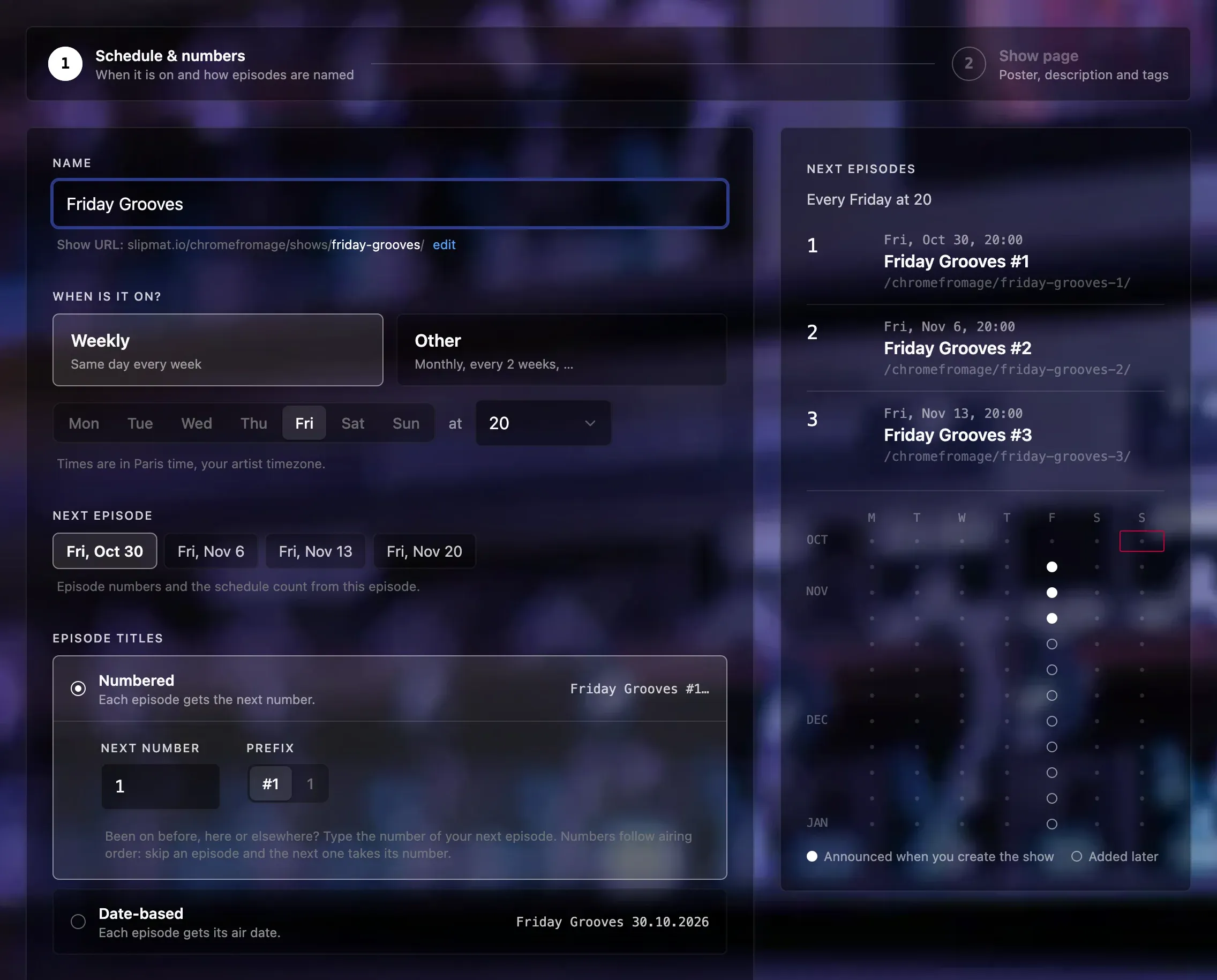This screenshot has width=1217, height=980.
Task: Click the highlighted Sunday cell in October row
Action: [1141, 541]
